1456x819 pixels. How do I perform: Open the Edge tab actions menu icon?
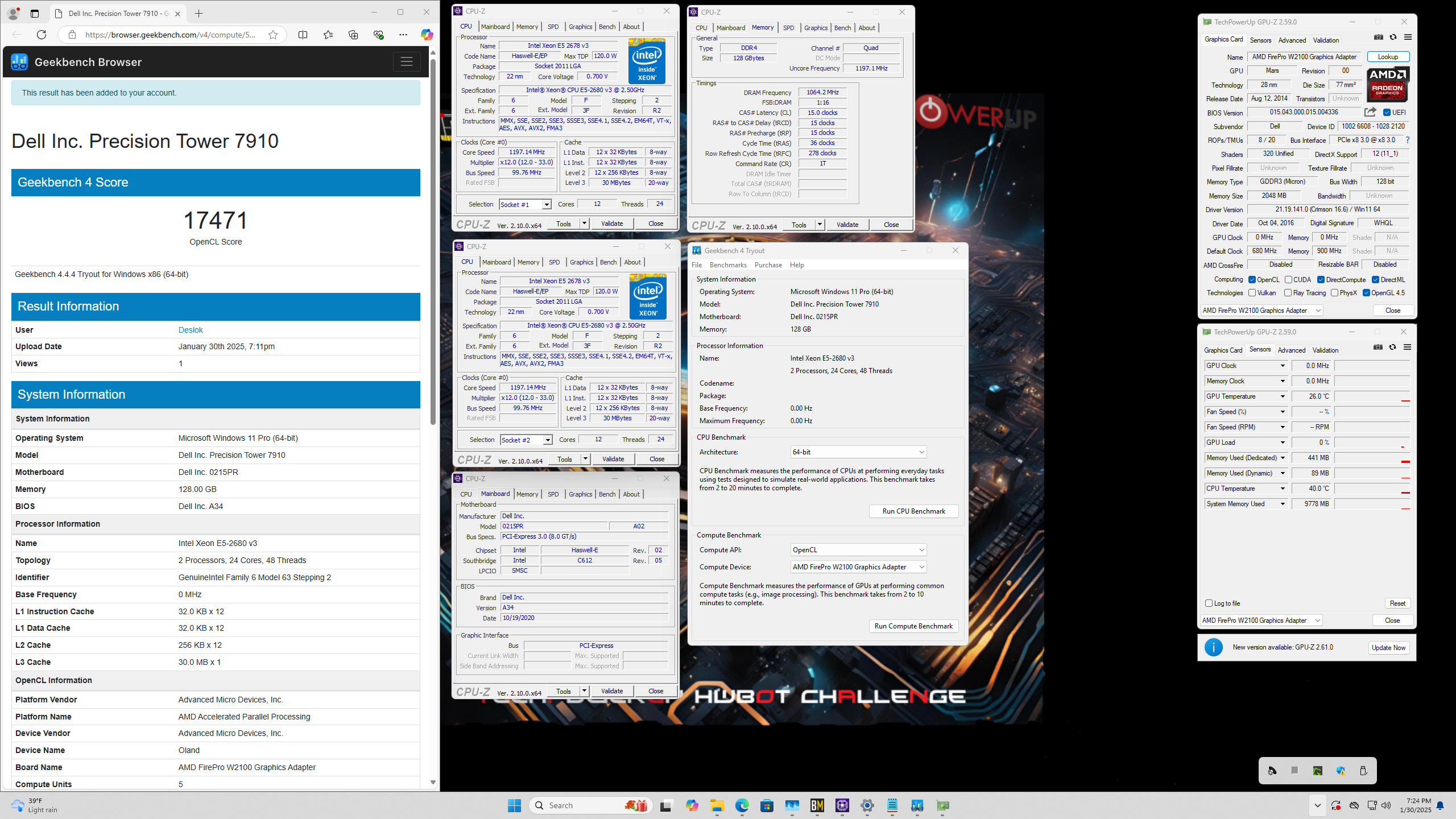(x=35, y=13)
